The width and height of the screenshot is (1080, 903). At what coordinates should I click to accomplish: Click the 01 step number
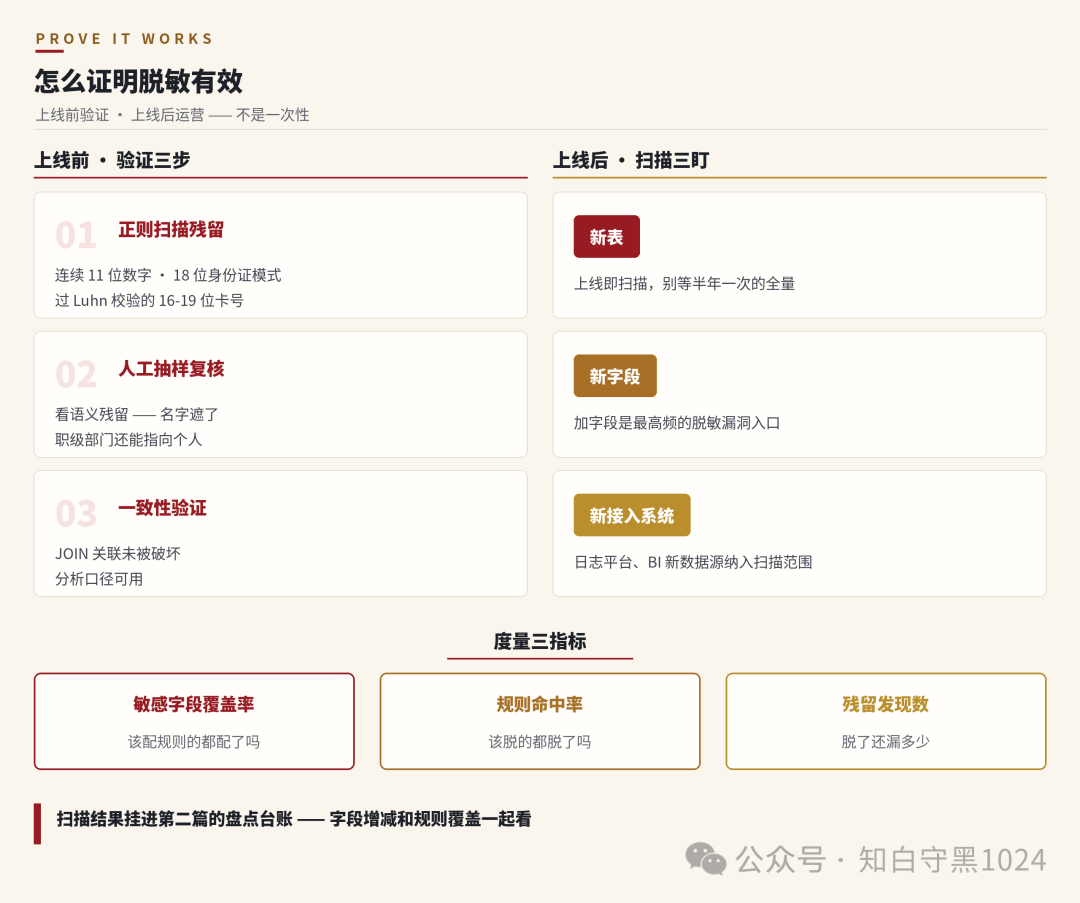[x=76, y=235]
